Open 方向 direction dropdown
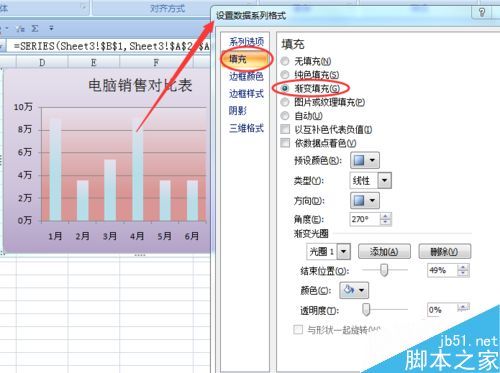This screenshot has height=373, width=500. click(x=365, y=201)
